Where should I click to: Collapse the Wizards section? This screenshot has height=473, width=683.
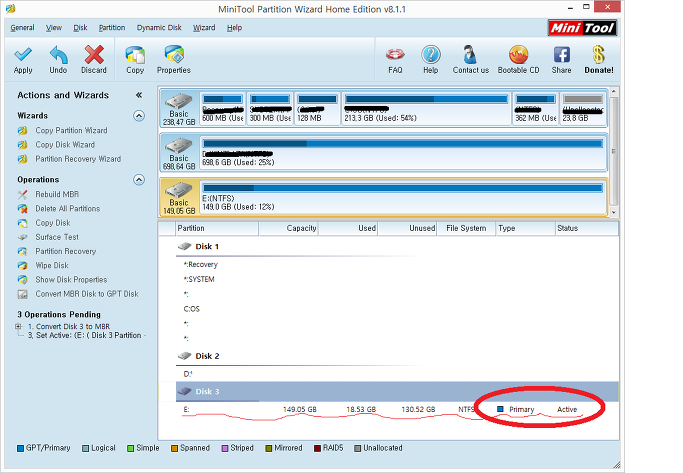point(139,115)
